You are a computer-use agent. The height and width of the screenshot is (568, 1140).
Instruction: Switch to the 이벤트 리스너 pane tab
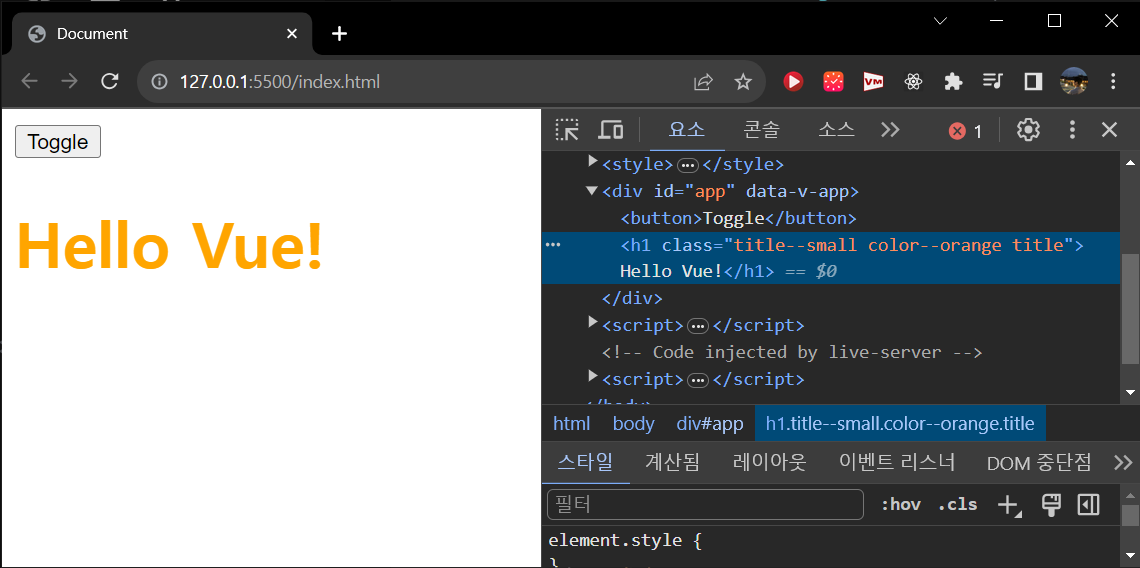pos(896,463)
